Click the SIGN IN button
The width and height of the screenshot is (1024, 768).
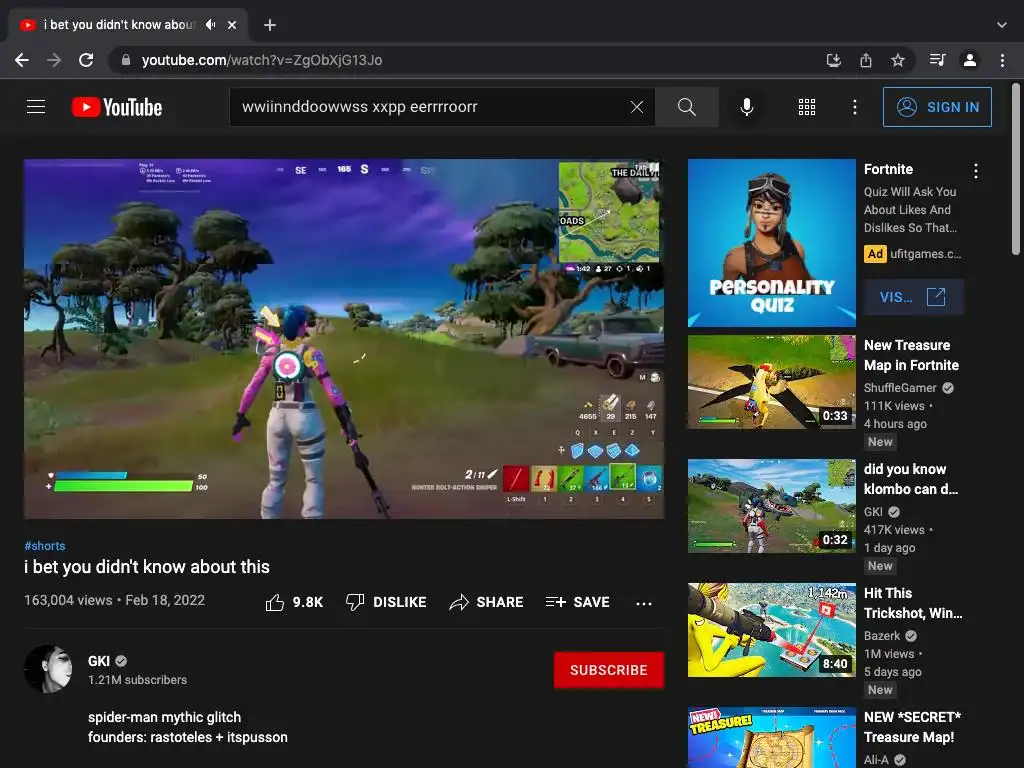(937, 107)
